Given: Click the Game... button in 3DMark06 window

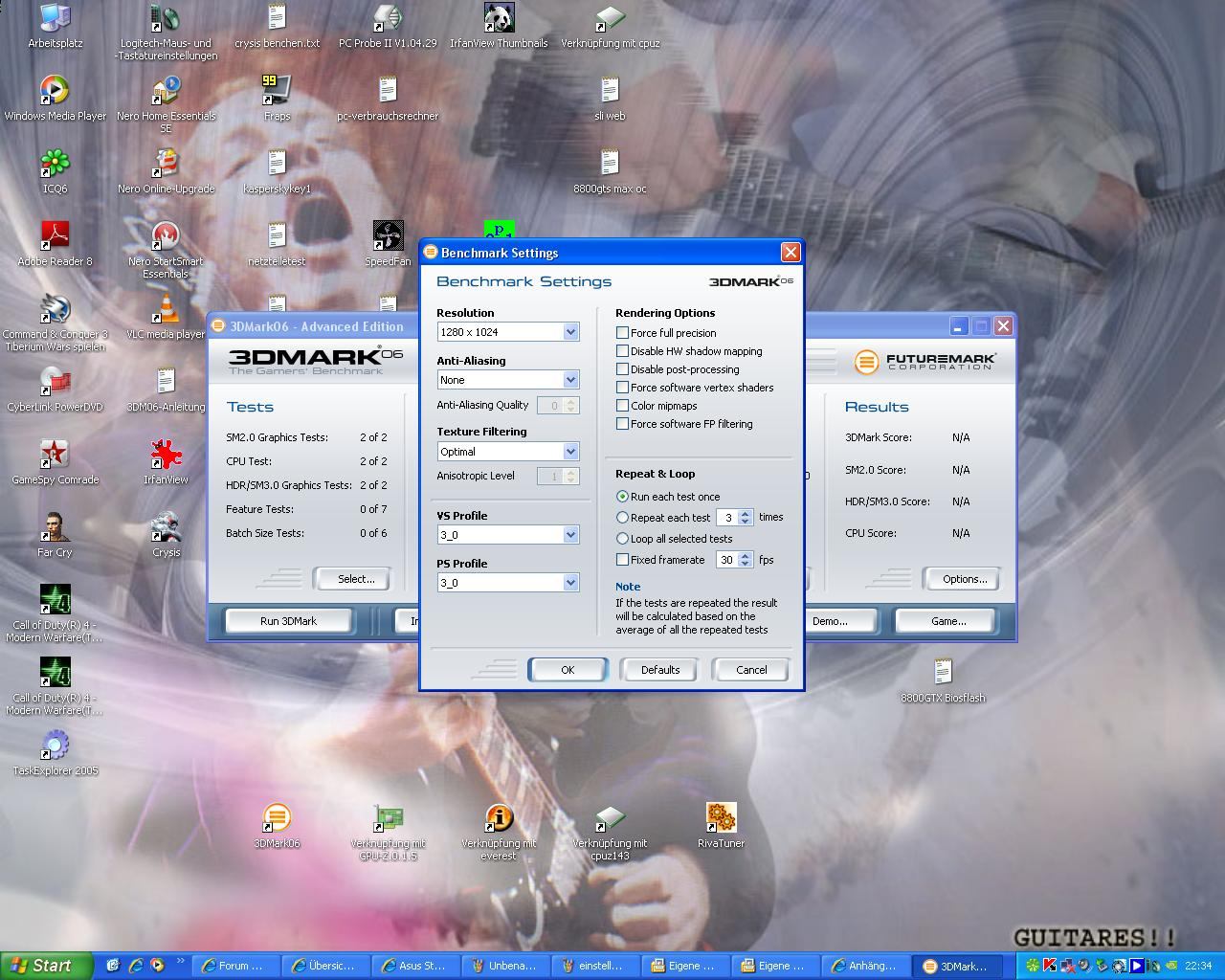Looking at the screenshot, I should point(948,621).
